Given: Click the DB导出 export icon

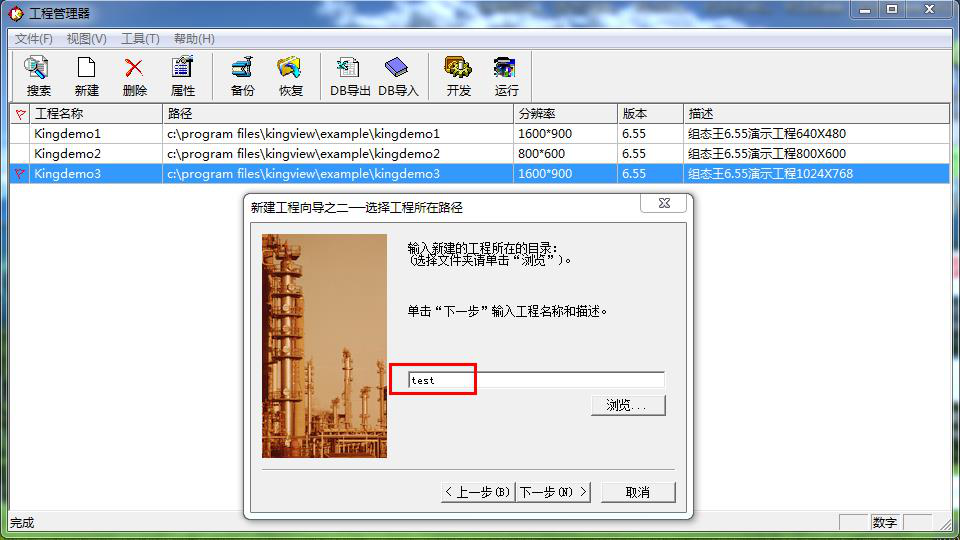Looking at the screenshot, I should (x=350, y=76).
